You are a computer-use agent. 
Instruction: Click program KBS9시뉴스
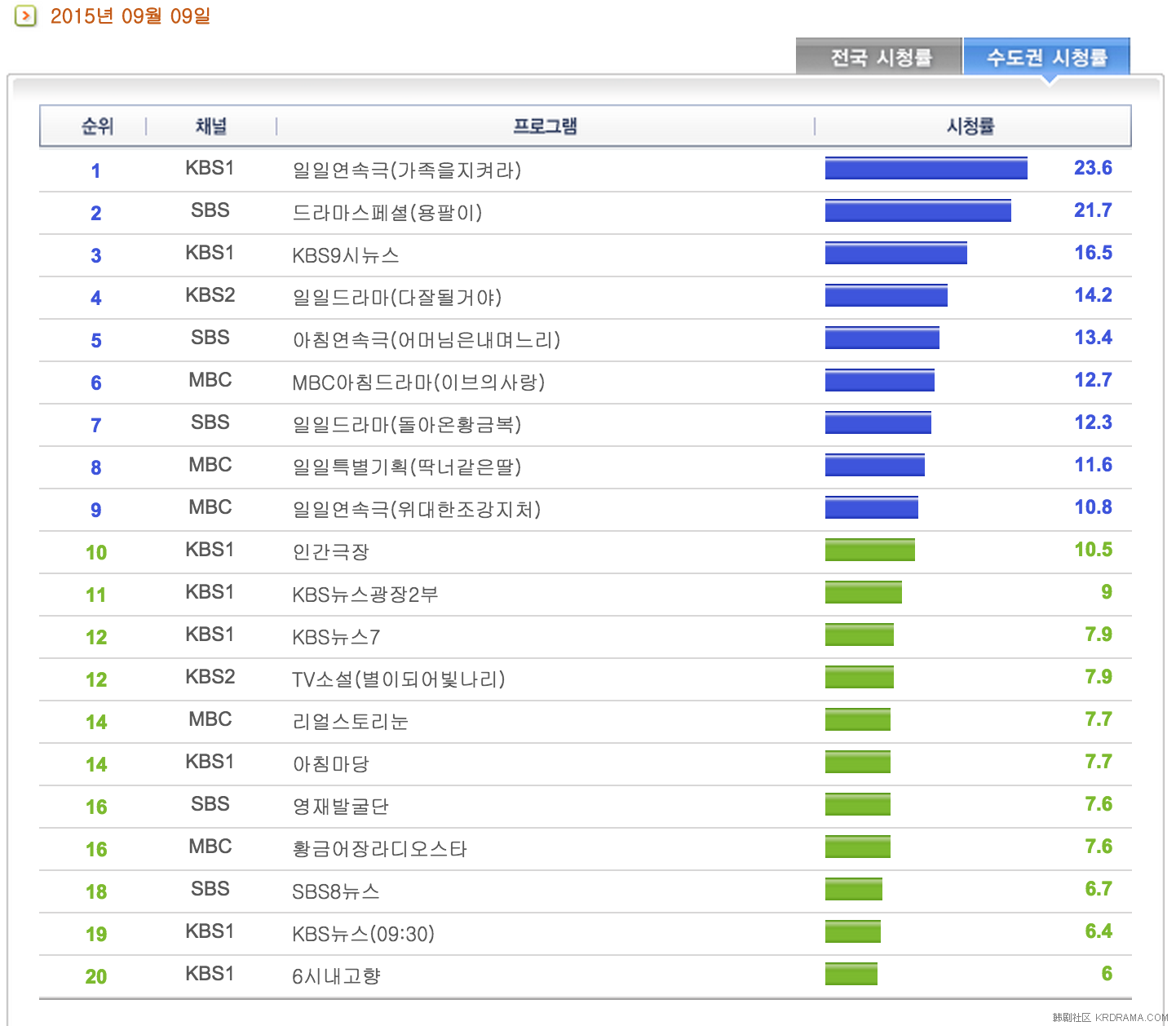346,254
